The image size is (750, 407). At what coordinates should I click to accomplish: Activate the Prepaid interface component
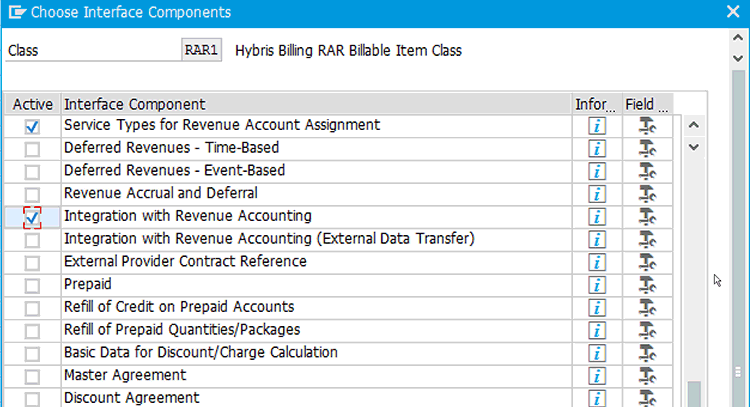point(33,285)
